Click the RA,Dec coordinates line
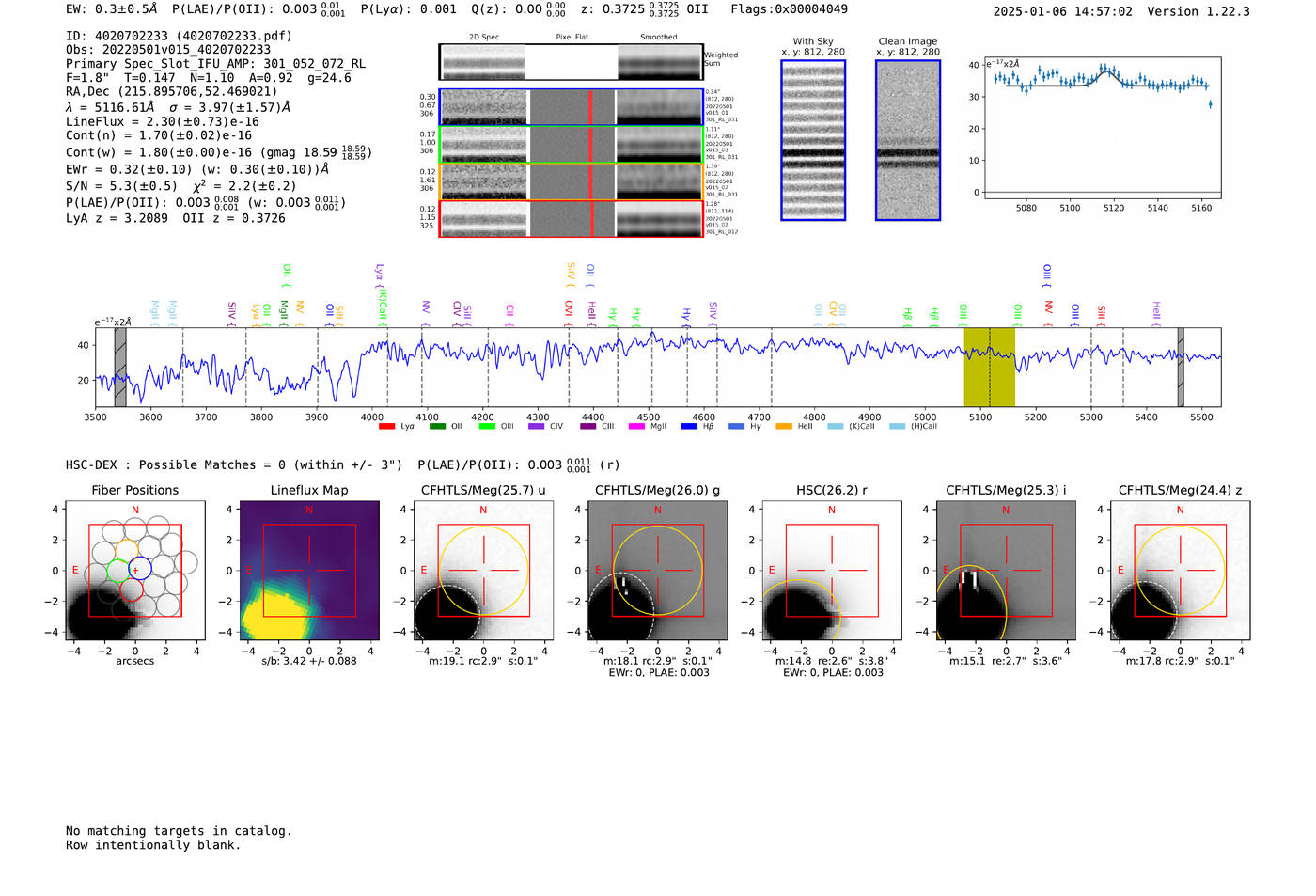The height and width of the screenshot is (896, 1316). click(172, 92)
